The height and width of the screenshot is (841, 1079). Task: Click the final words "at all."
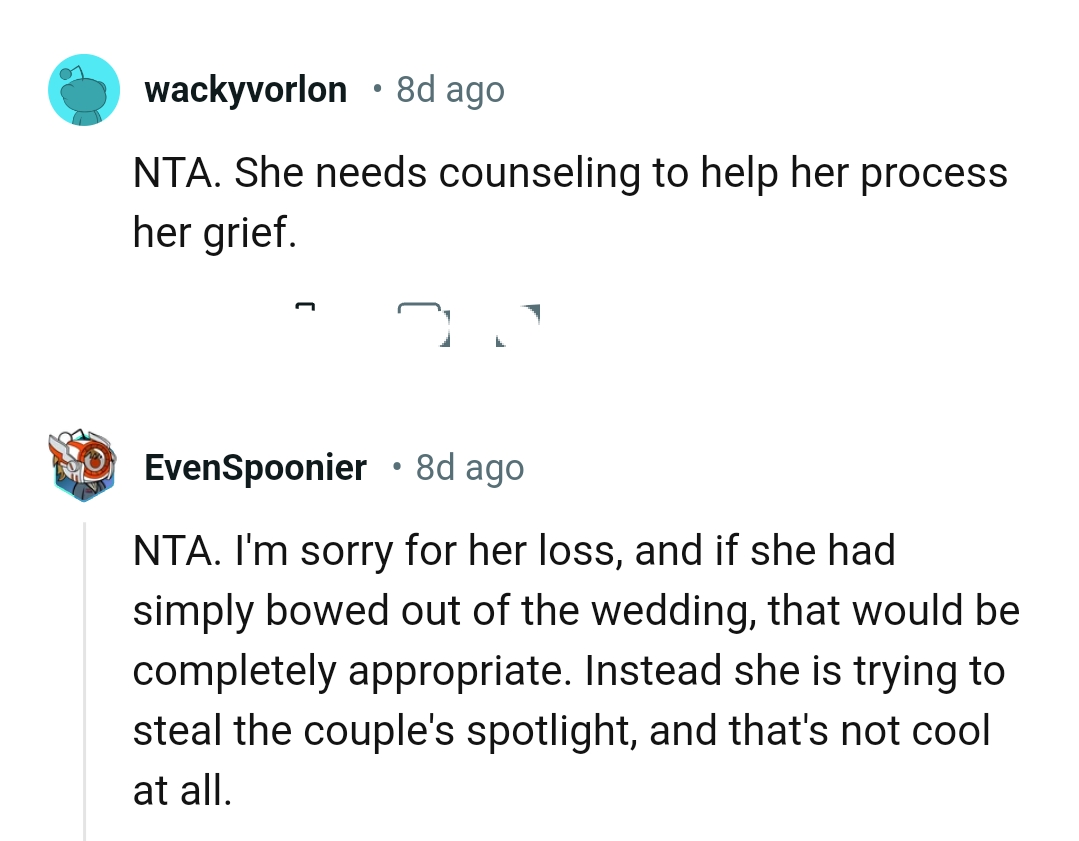(182, 790)
